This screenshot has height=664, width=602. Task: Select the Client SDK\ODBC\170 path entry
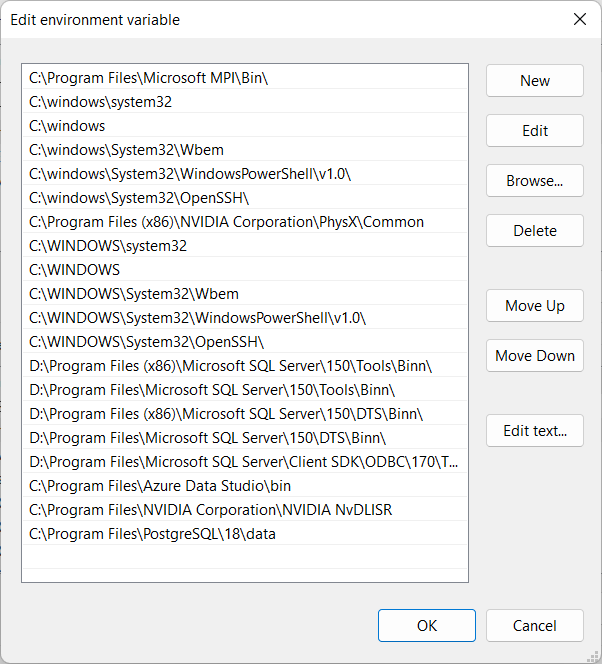click(245, 462)
